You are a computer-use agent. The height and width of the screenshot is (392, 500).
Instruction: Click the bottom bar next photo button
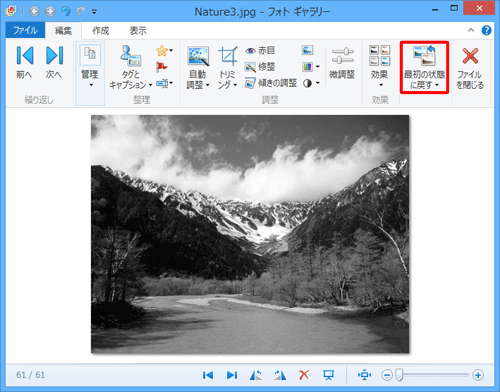coord(232,375)
